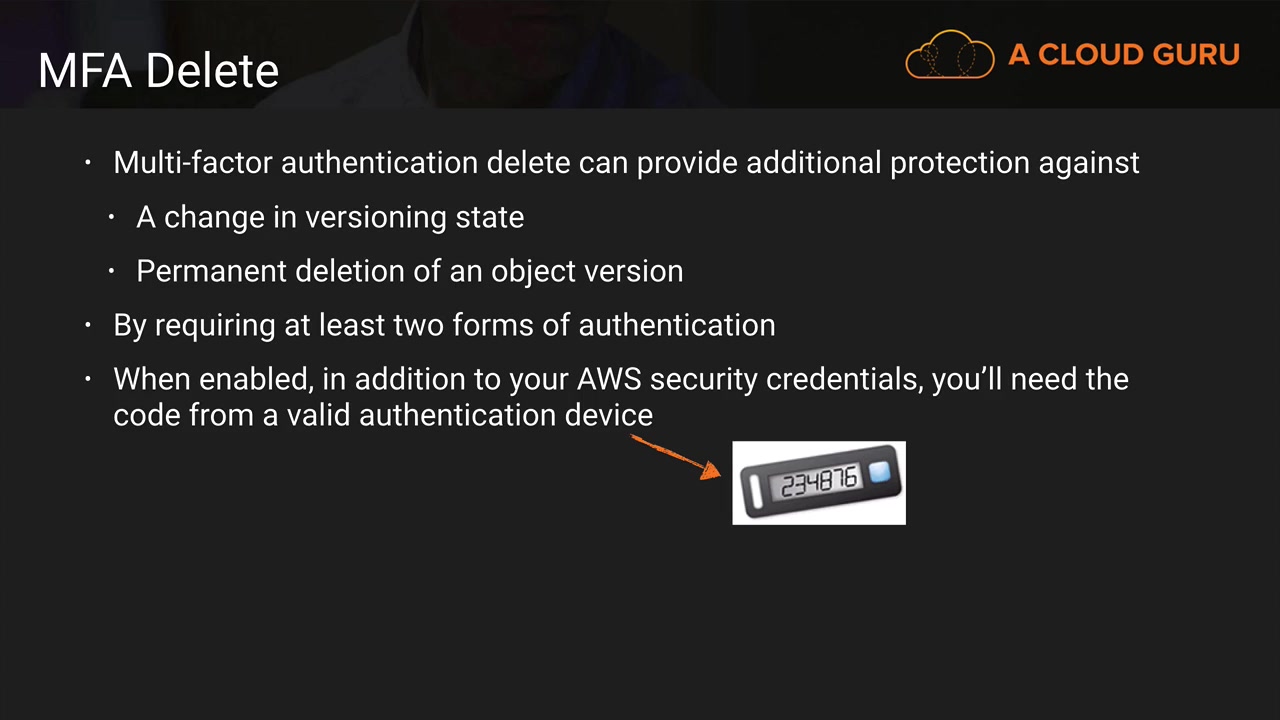Viewport: 1280px width, 720px height.
Task: Click the words 'AWS security credentials'
Action: [750, 379]
